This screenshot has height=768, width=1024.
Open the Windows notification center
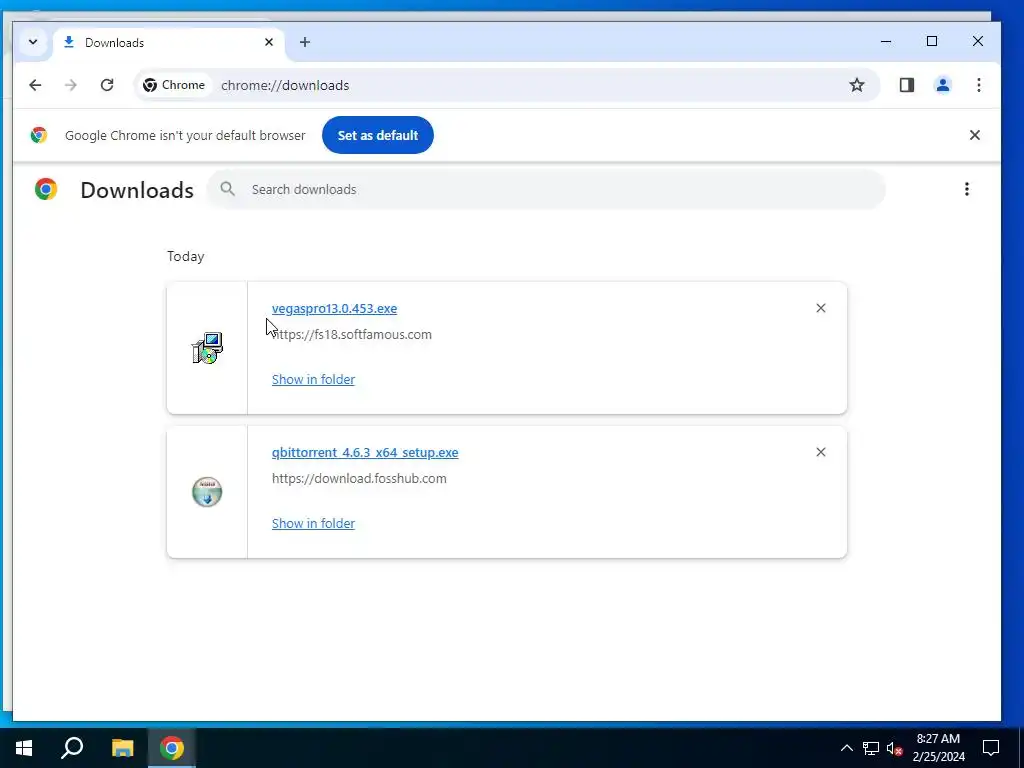pos(991,748)
